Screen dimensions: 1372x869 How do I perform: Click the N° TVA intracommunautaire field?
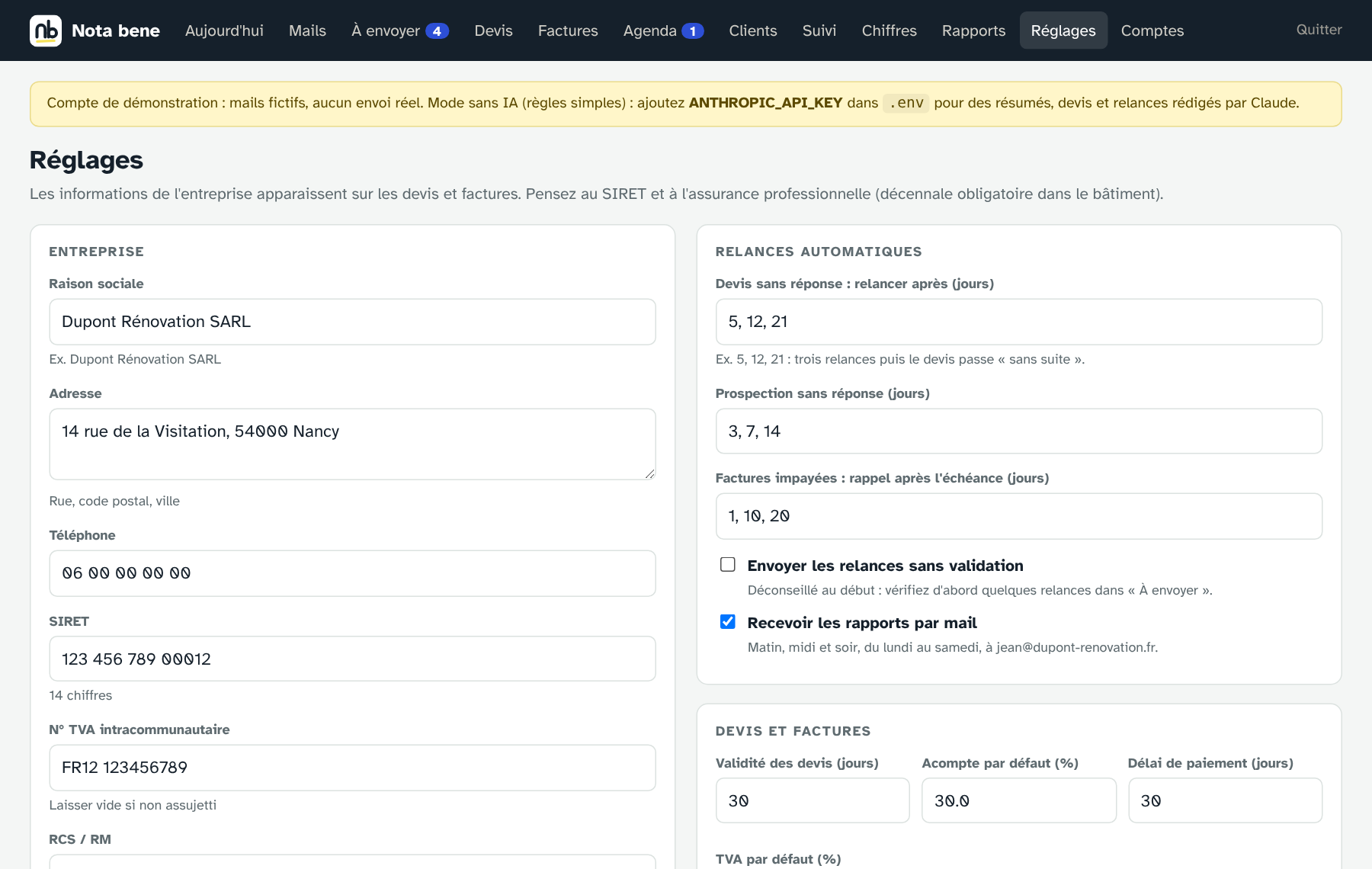[352, 768]
